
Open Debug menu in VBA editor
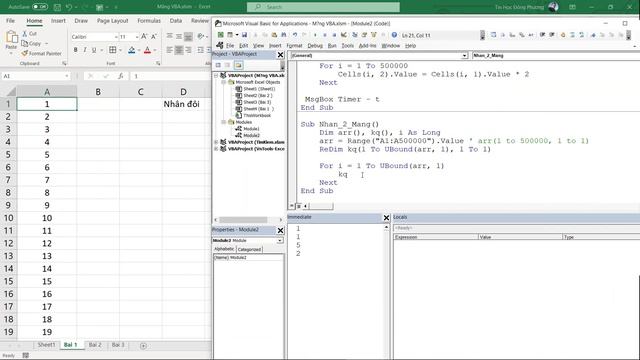coord(315,46)
